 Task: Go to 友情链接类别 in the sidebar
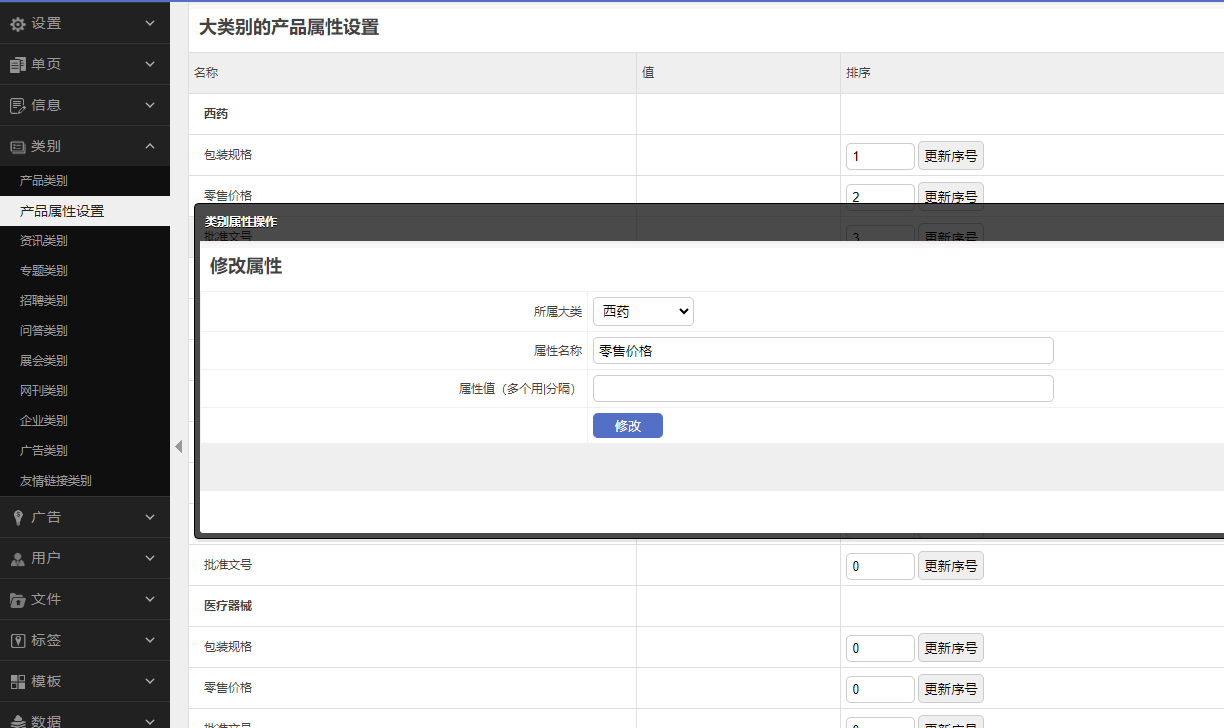(x=56, y=481)
